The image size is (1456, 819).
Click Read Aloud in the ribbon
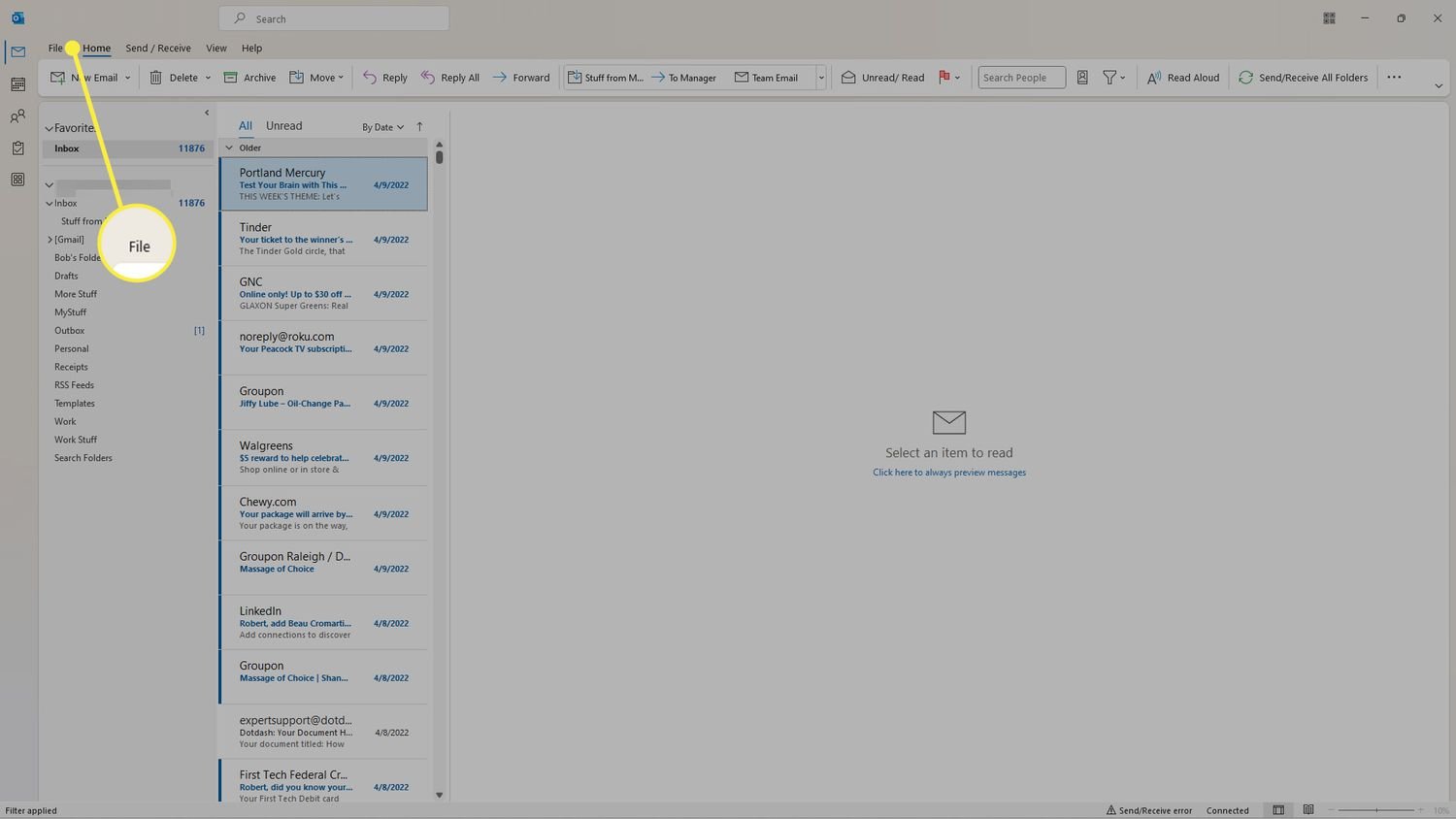pyautogui.click(x=1183, y=78)
